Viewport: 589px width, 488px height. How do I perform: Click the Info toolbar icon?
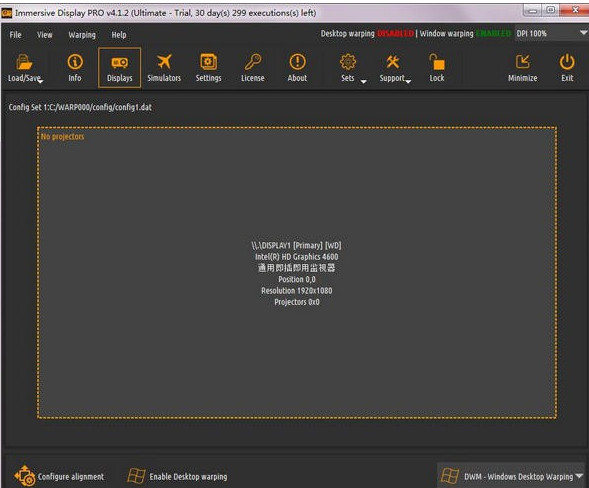[75, 62]
